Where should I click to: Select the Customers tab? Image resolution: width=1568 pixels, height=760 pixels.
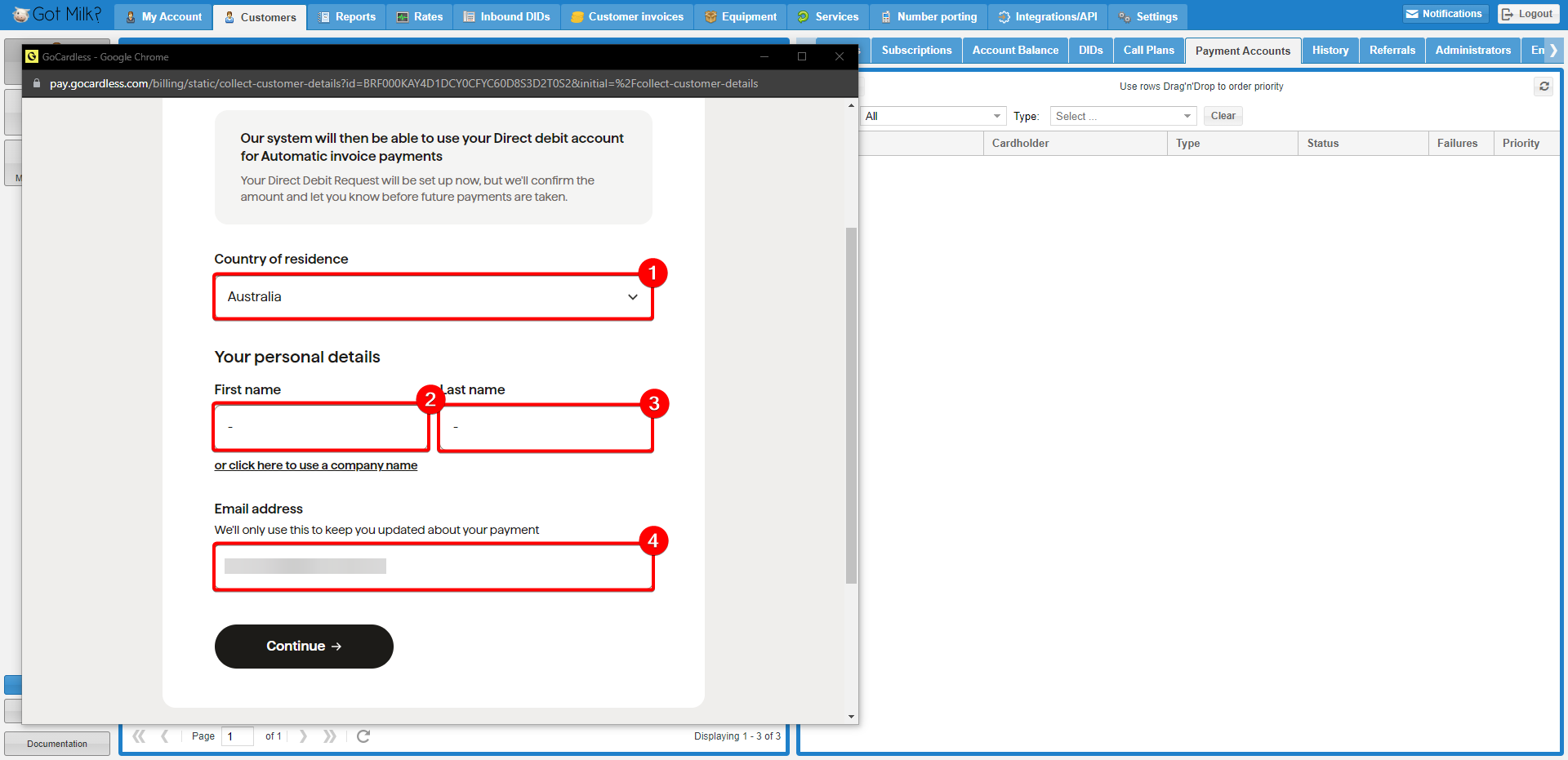261,17
